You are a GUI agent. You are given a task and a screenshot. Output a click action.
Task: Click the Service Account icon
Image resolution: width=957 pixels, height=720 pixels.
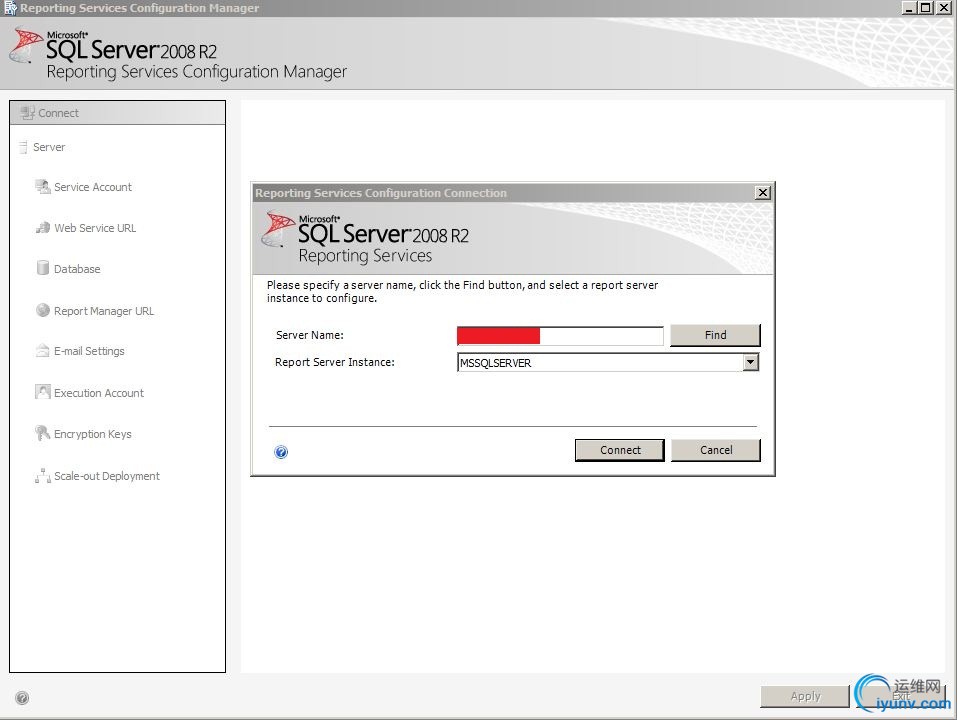[x=43, y=187]
